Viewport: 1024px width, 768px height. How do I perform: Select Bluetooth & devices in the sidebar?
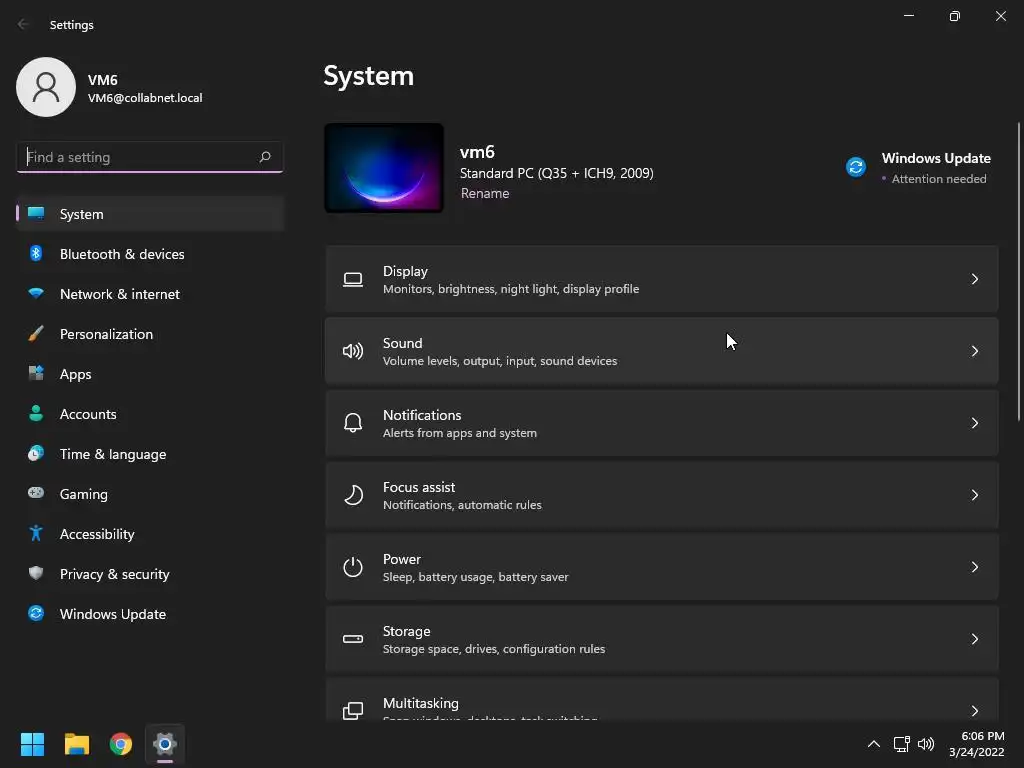(150, 254)
